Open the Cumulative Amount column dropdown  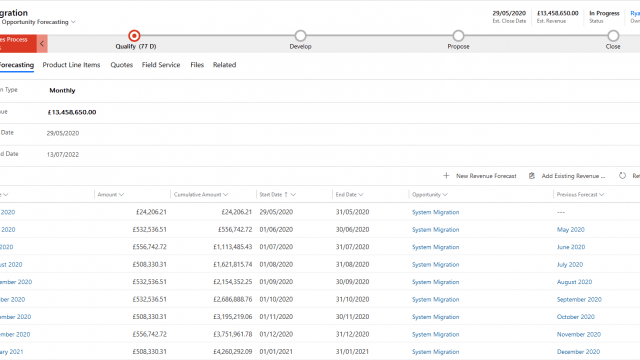point(226,195)
